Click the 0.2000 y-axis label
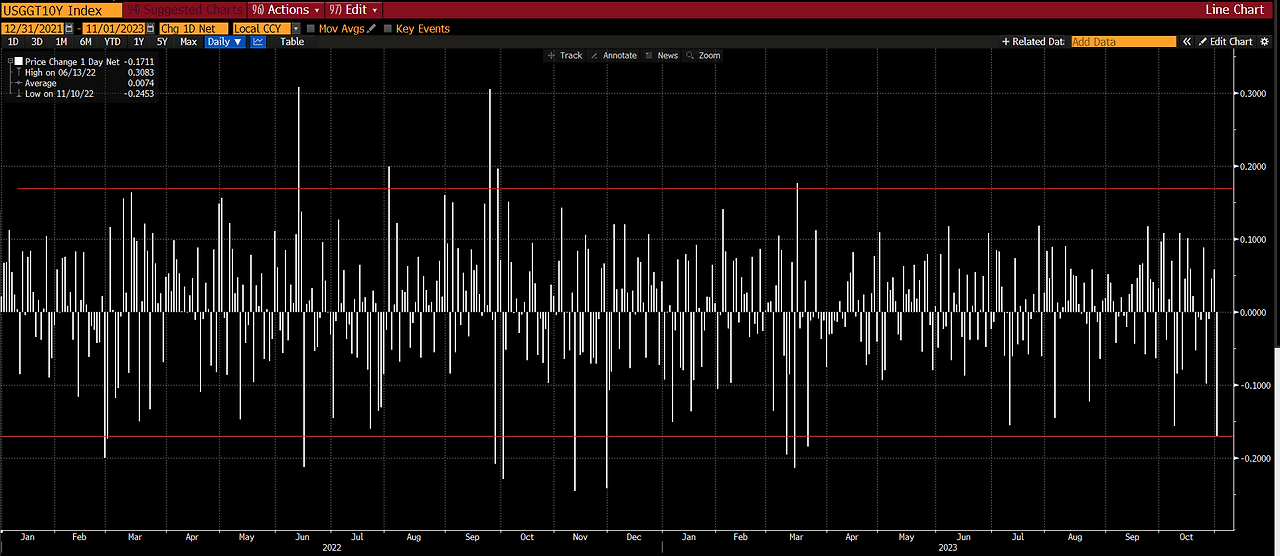This screenshot has width=1280, height=556. point(1254,167)
